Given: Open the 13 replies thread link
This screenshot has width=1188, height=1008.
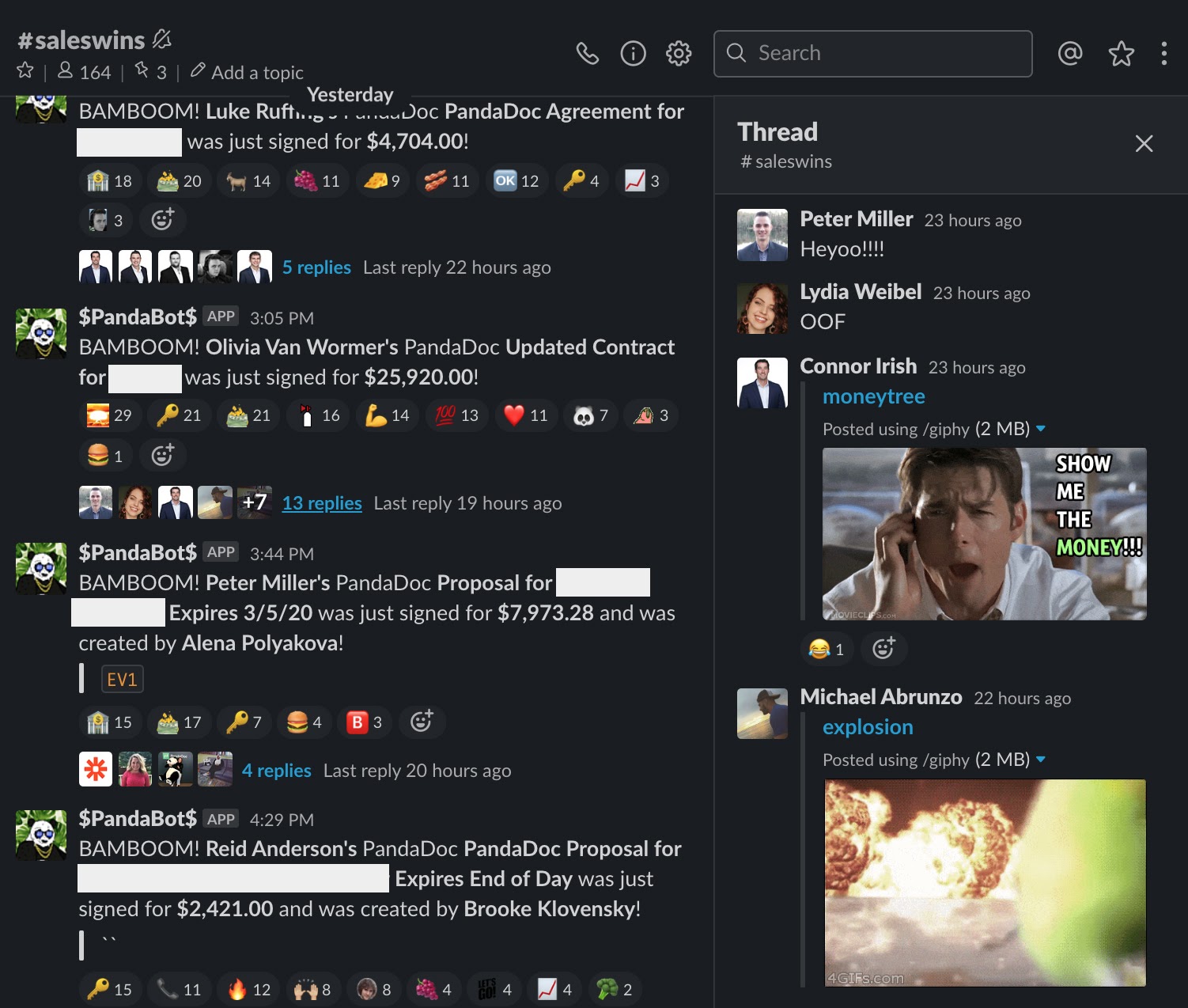Looking at the screenshot, I should 322,503.
